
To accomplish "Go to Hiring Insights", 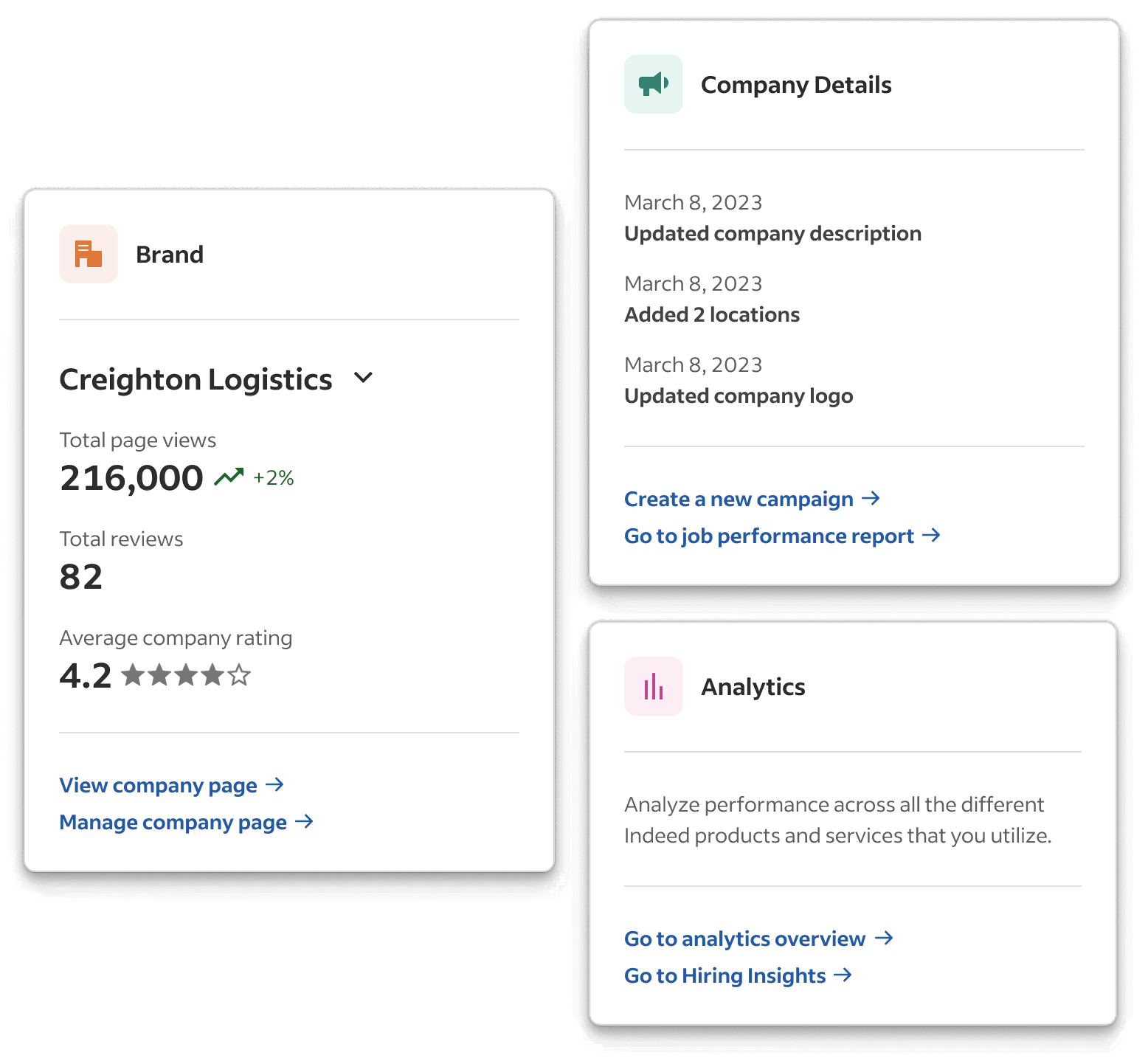I will pyautogui.click(x=724, y=975).
